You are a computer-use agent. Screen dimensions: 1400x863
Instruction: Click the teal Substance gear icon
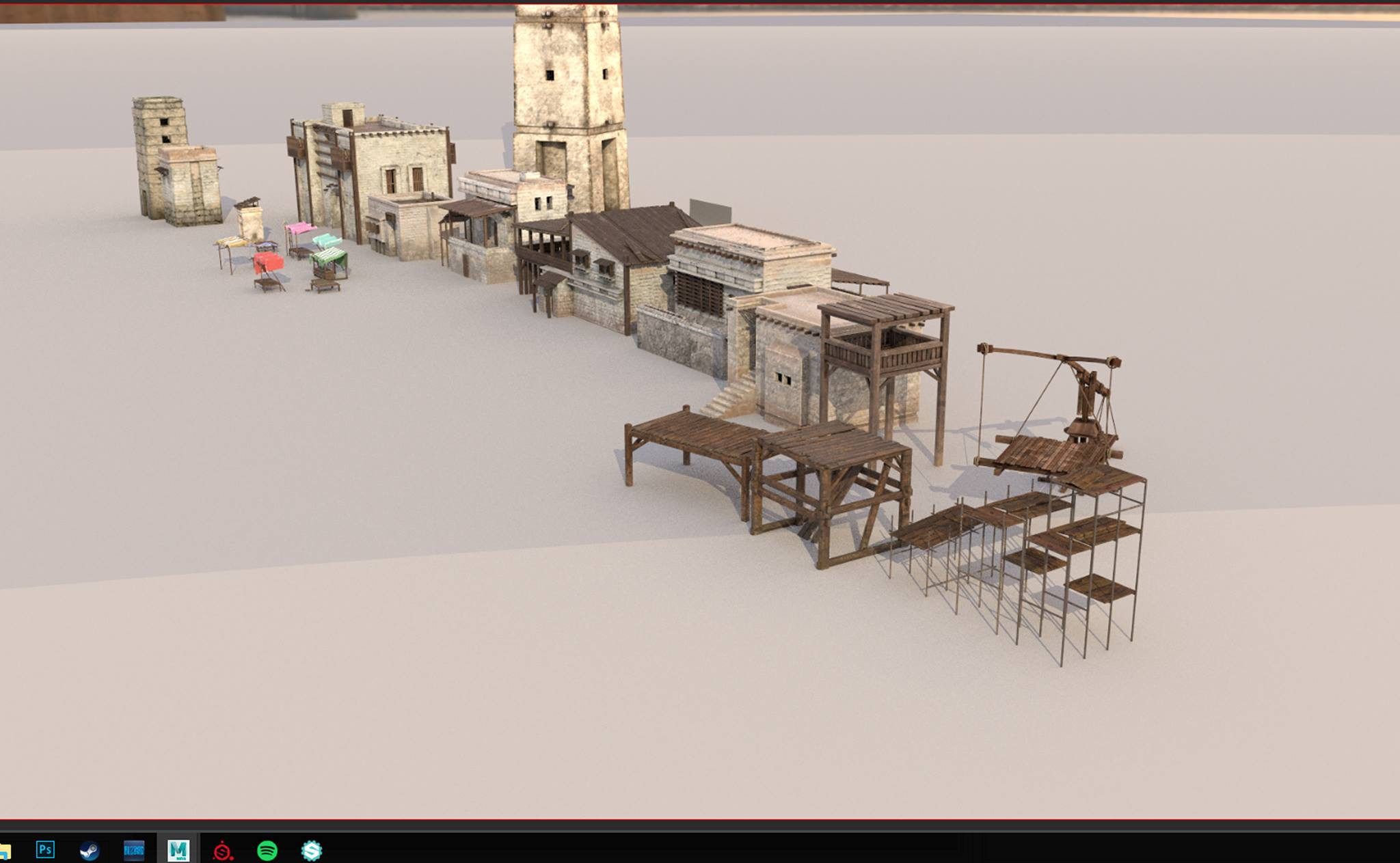(x=312, y=851)
